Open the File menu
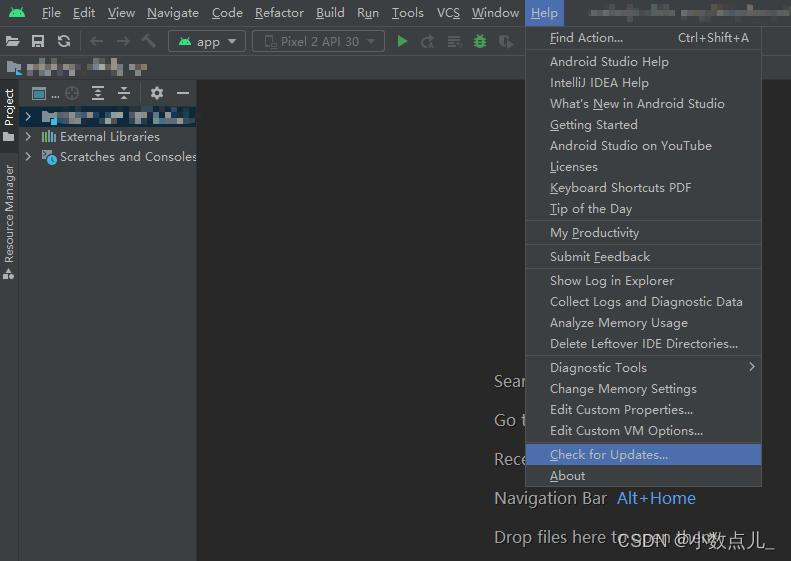 click(x=51, y=13)
